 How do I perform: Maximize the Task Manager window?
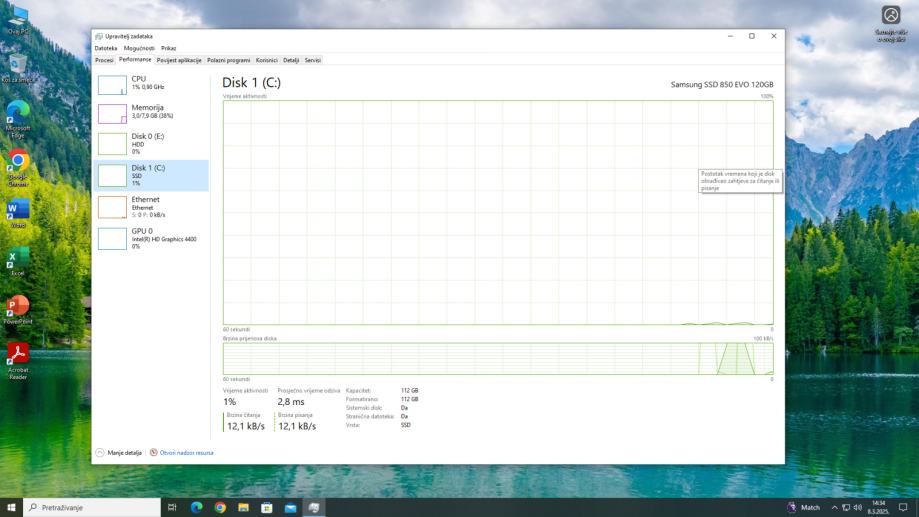pyautogui.click(x=752, y=36)
